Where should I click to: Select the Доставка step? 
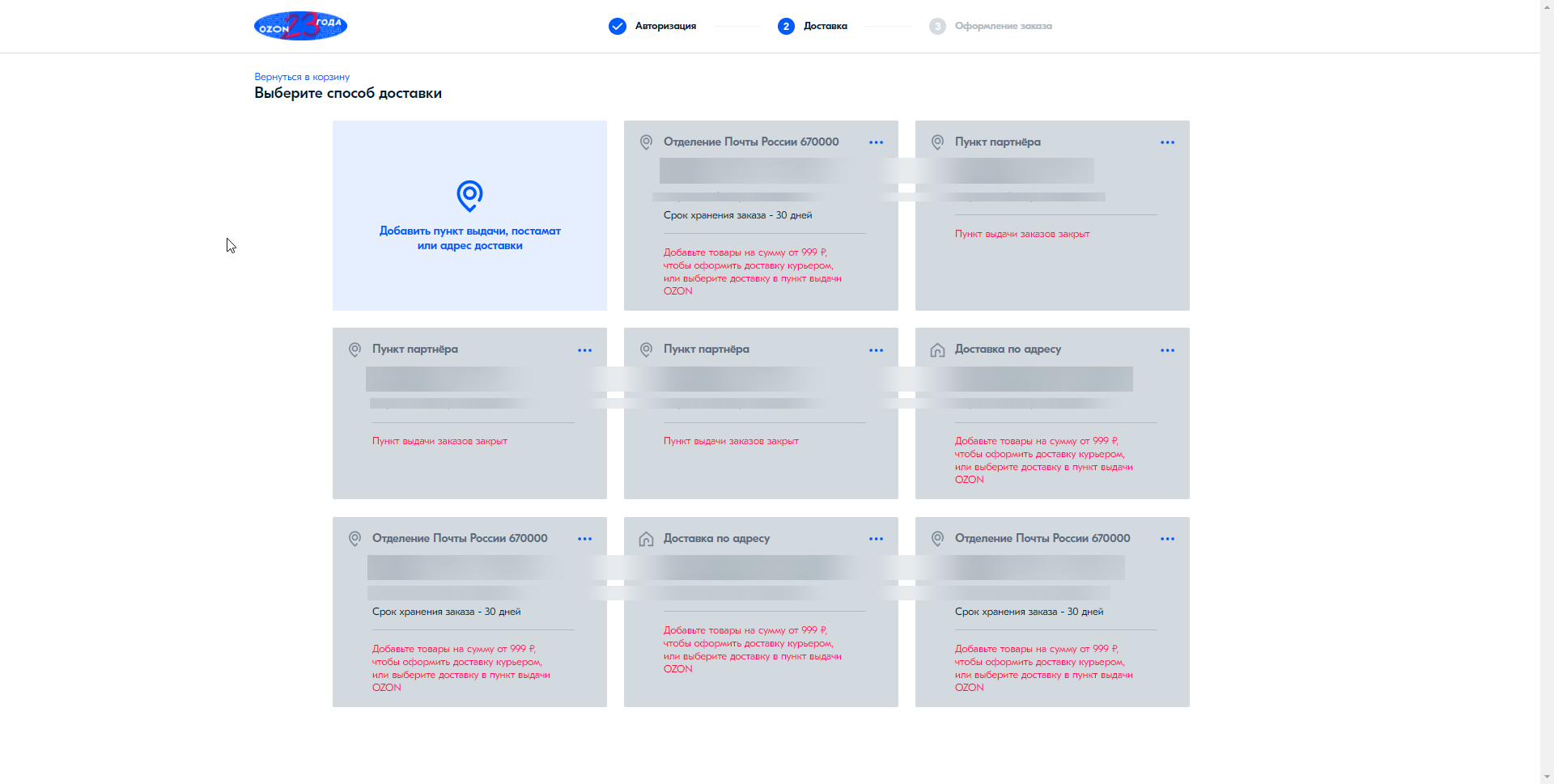[825, 26]
